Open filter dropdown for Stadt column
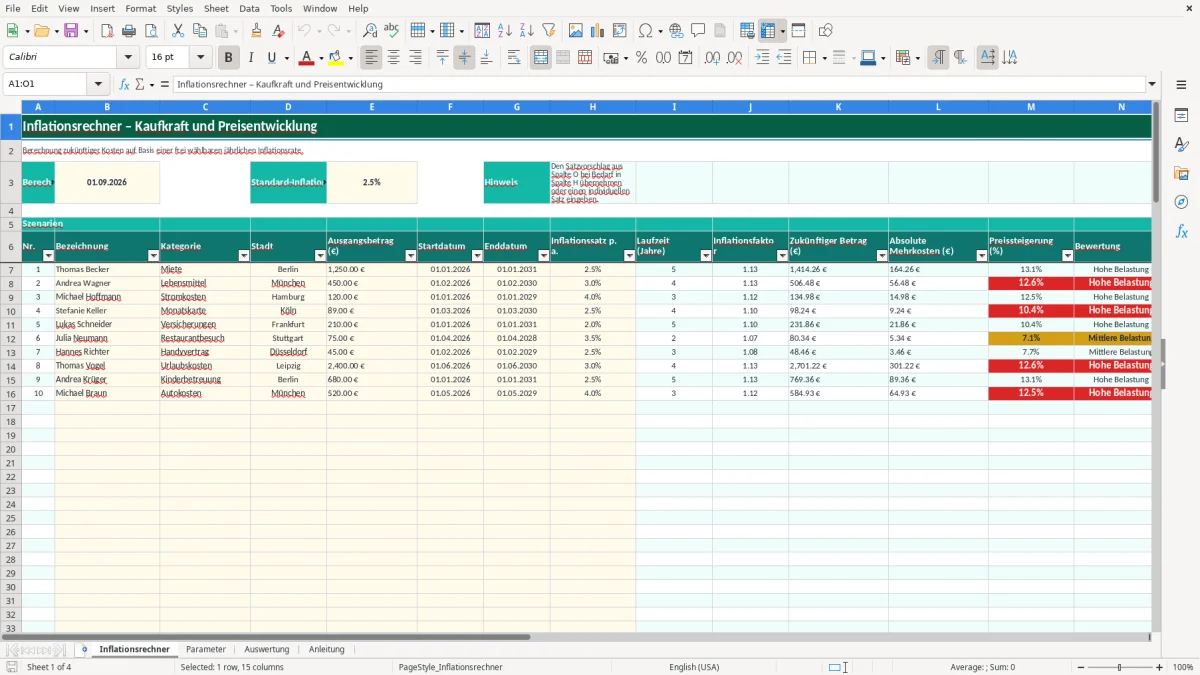The image size is (1200, 675). click(x=320, y=256)
